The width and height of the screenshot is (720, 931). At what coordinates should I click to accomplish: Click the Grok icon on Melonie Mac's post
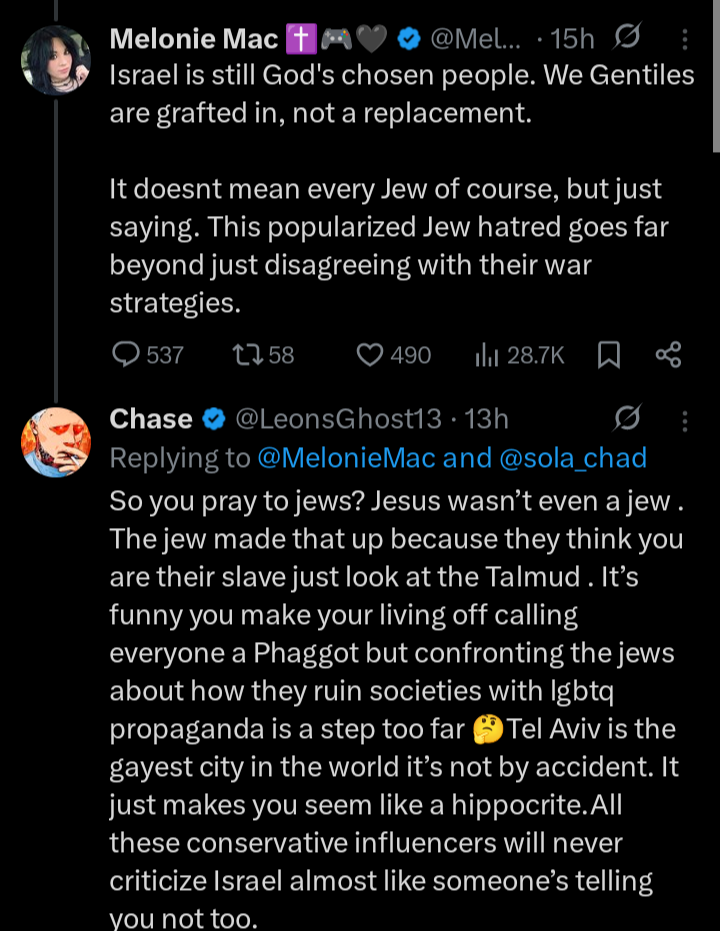[626, 39]
